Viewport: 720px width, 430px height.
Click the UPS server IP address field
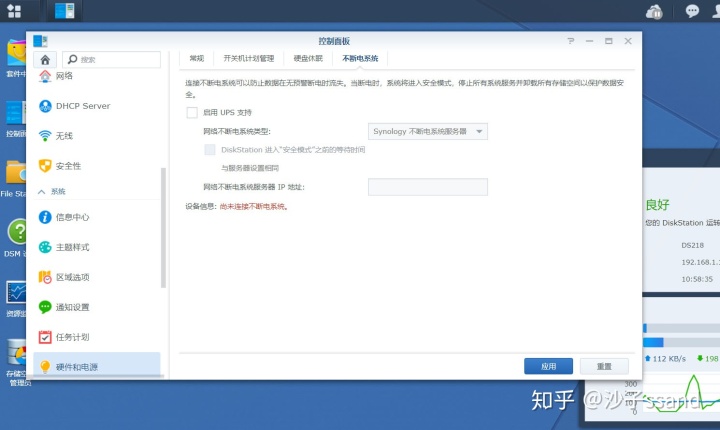[428, 187]
